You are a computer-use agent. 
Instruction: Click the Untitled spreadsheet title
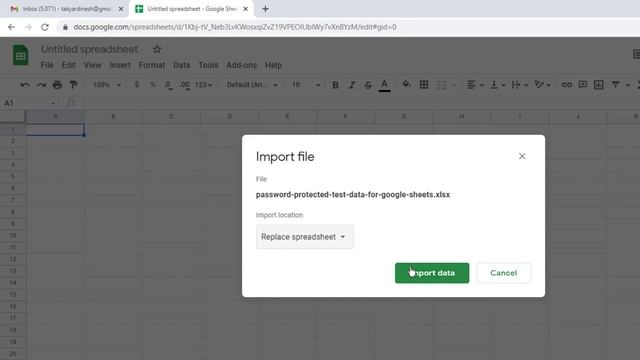[x=89, y=49]
